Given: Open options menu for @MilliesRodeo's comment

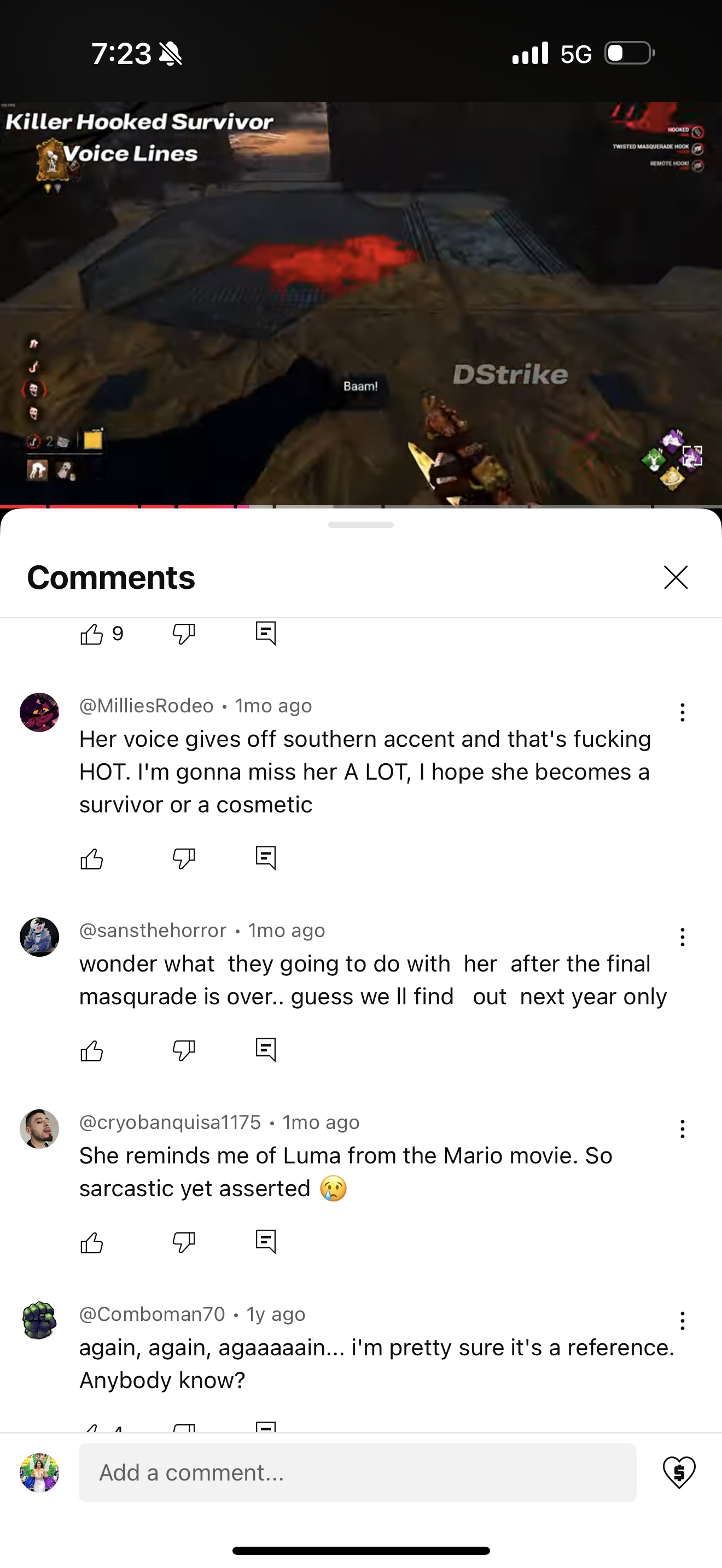Looking at the screenshot, I should [x=683, y=712].
